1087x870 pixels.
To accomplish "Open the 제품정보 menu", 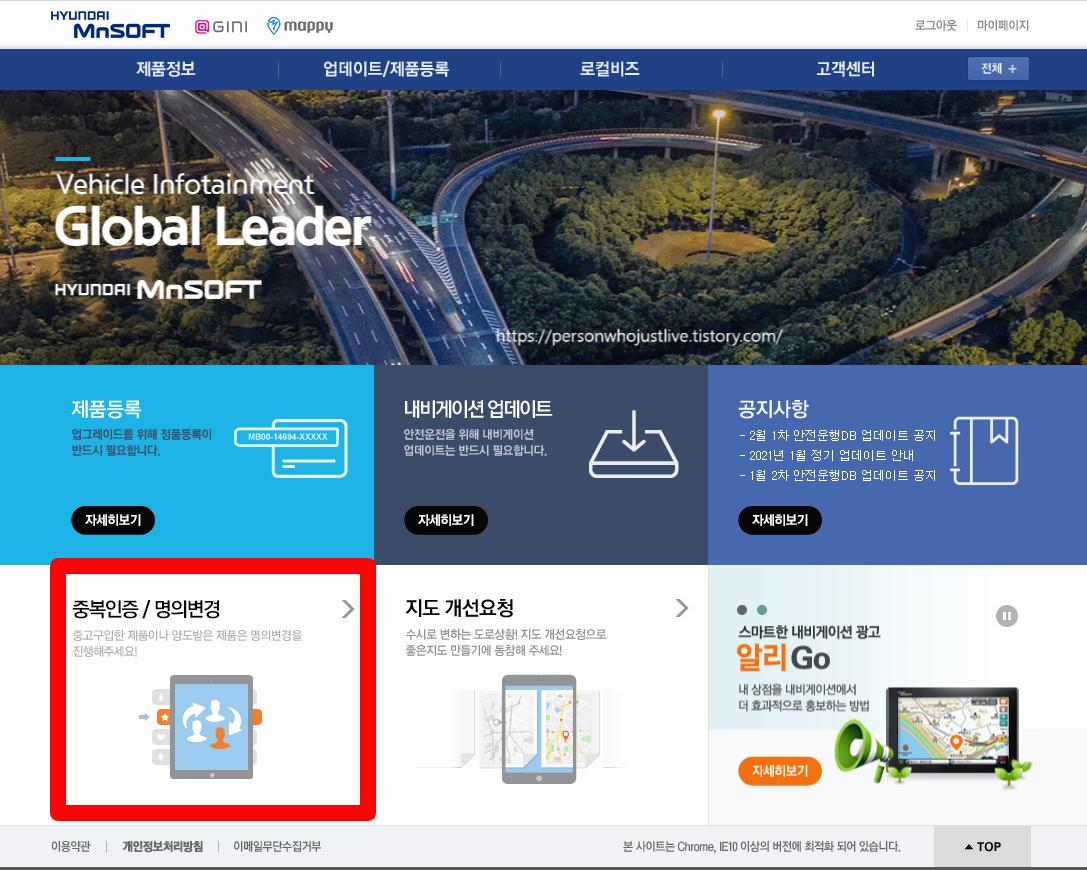I will (166, 69).
